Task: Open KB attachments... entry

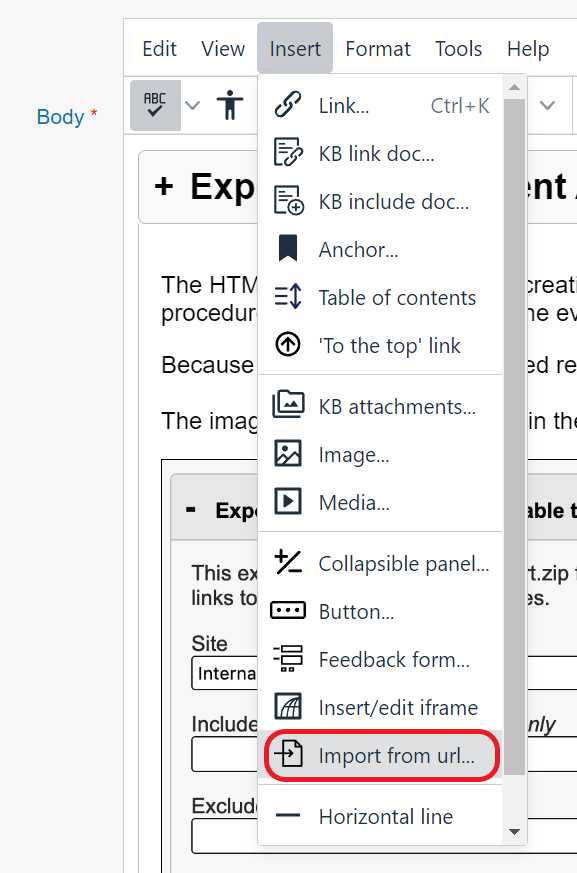Action: [x=380, y=406]
